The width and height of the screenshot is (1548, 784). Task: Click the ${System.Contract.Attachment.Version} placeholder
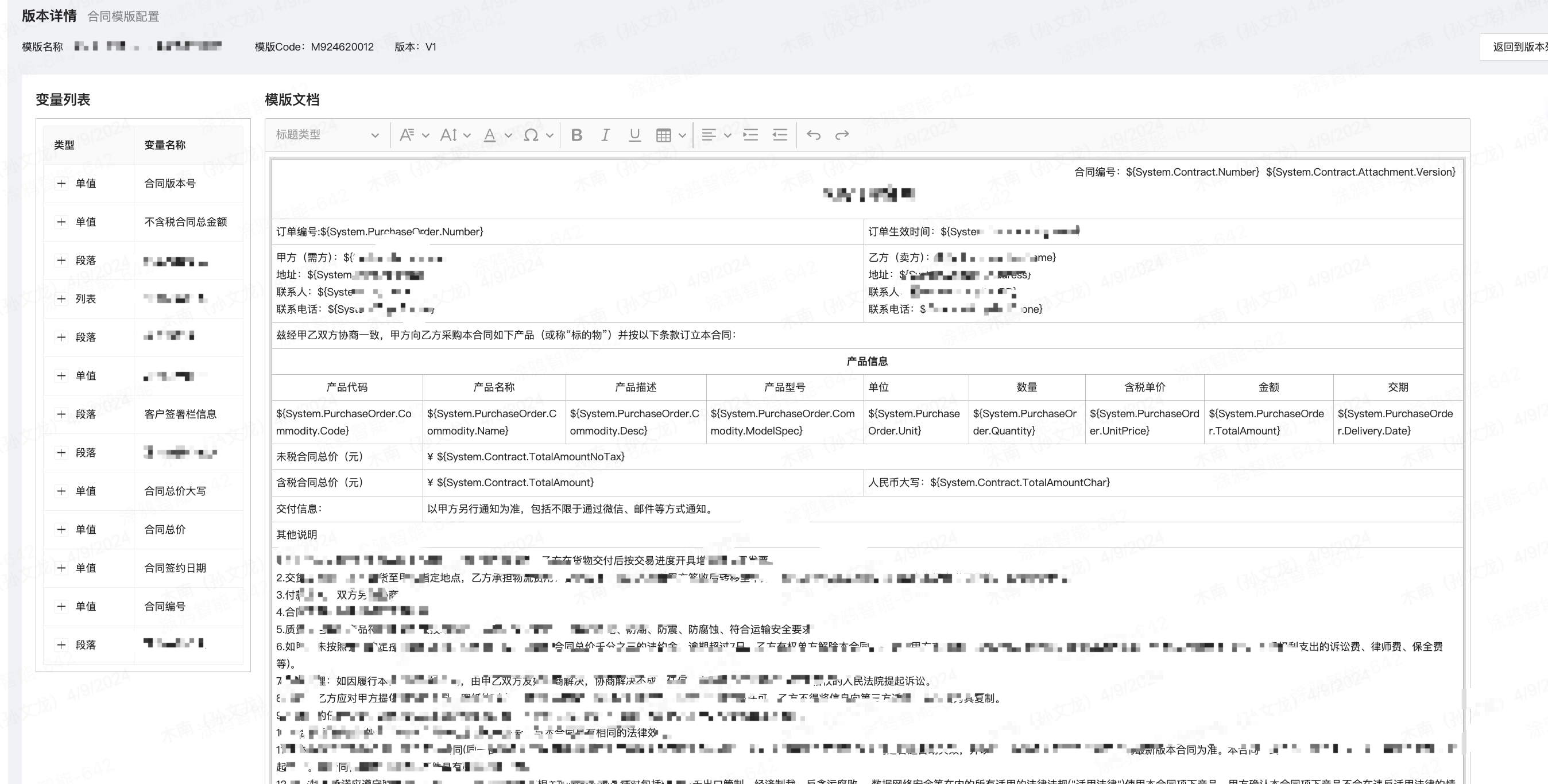1360,172
